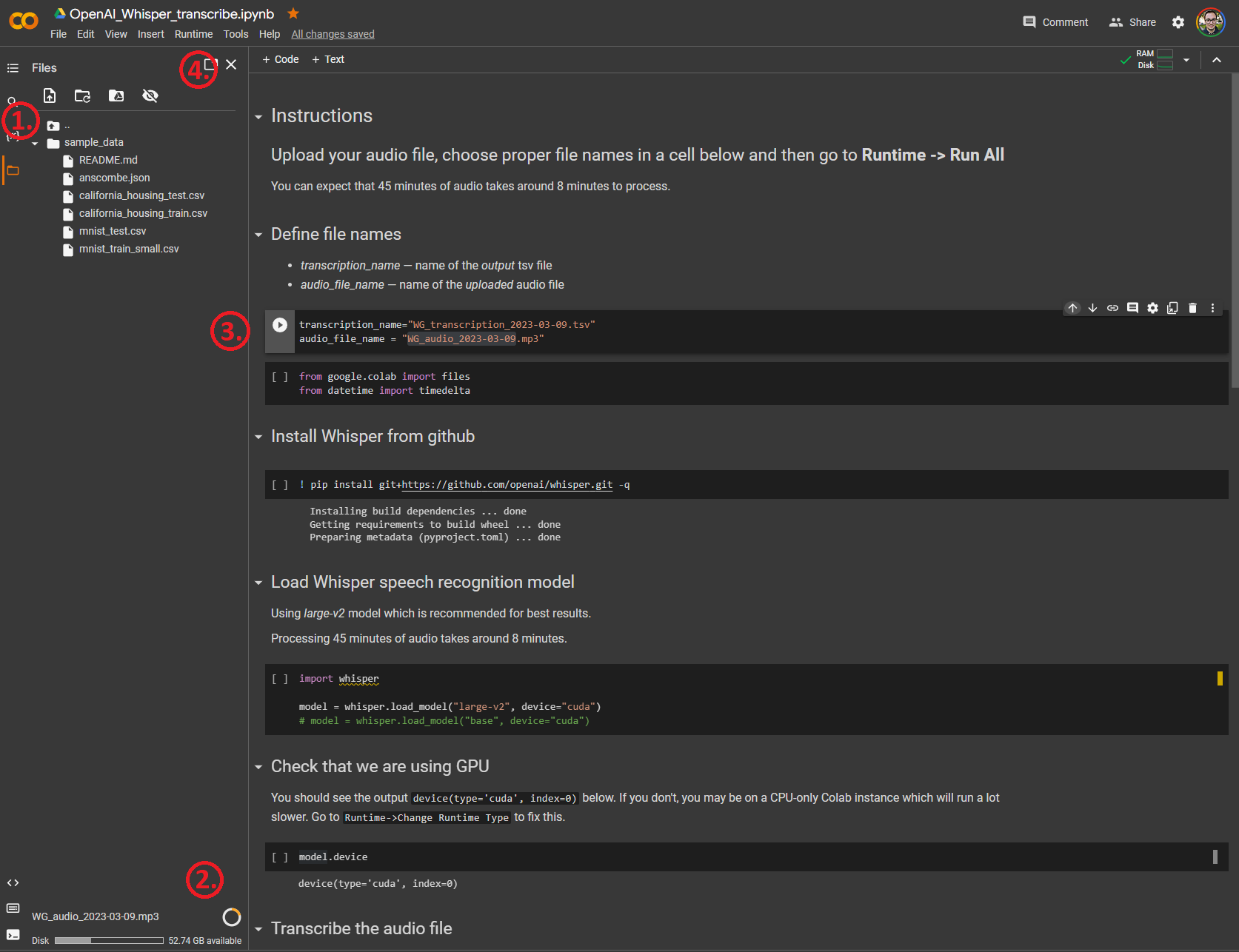
Task: Upload a file to session storage
Action: click(50, 95)
